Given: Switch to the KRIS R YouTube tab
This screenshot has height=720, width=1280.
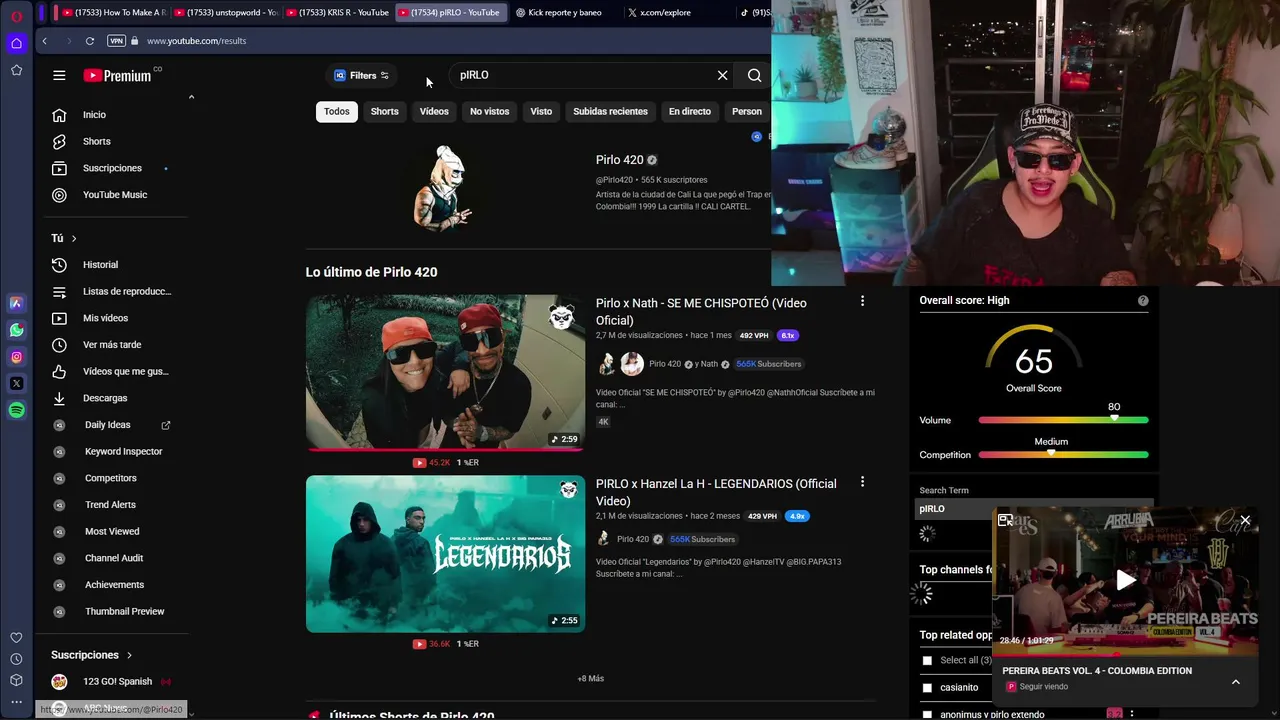Looking at the screenshot, I should click(337, 12).
